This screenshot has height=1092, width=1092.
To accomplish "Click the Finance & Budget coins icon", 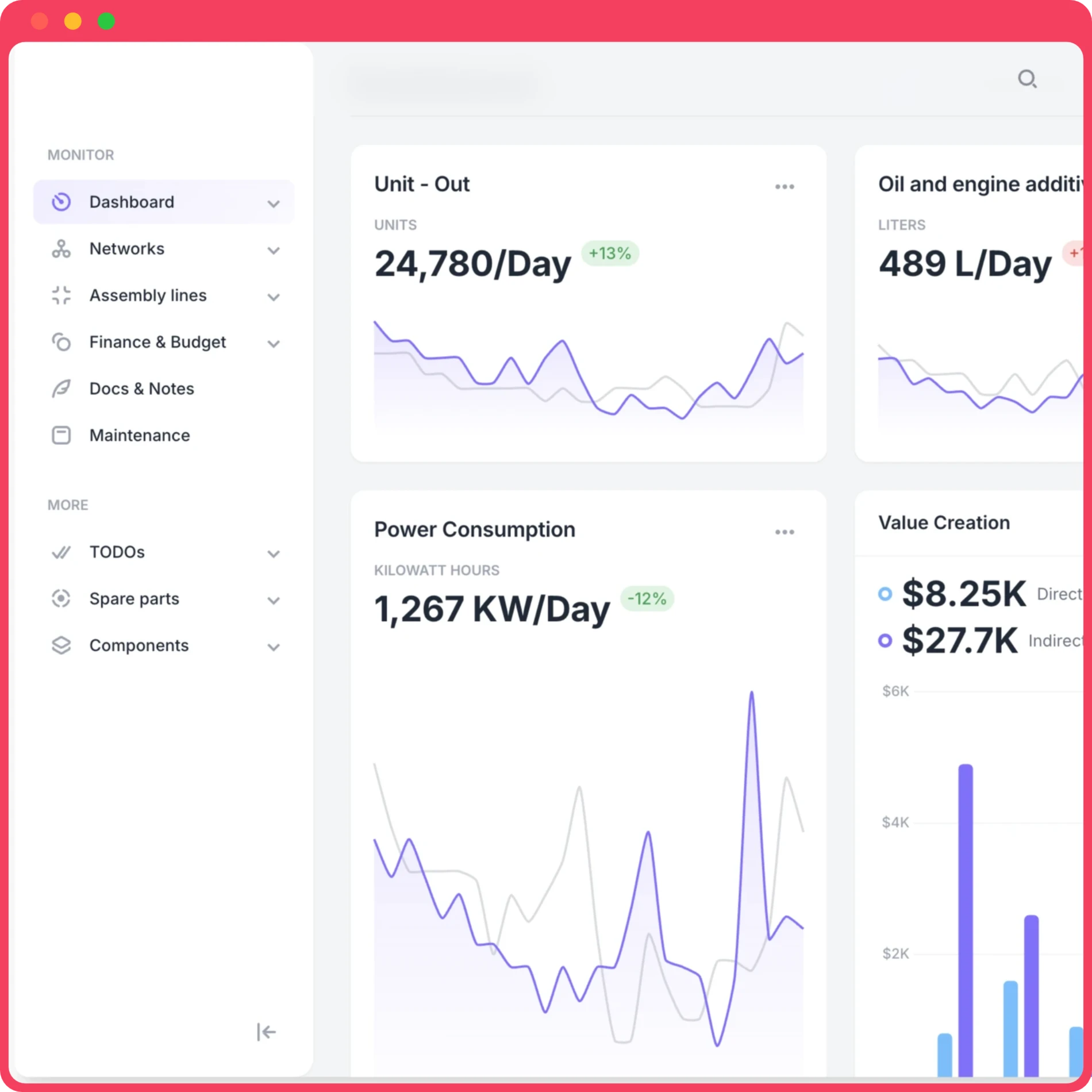I will 61,342.
